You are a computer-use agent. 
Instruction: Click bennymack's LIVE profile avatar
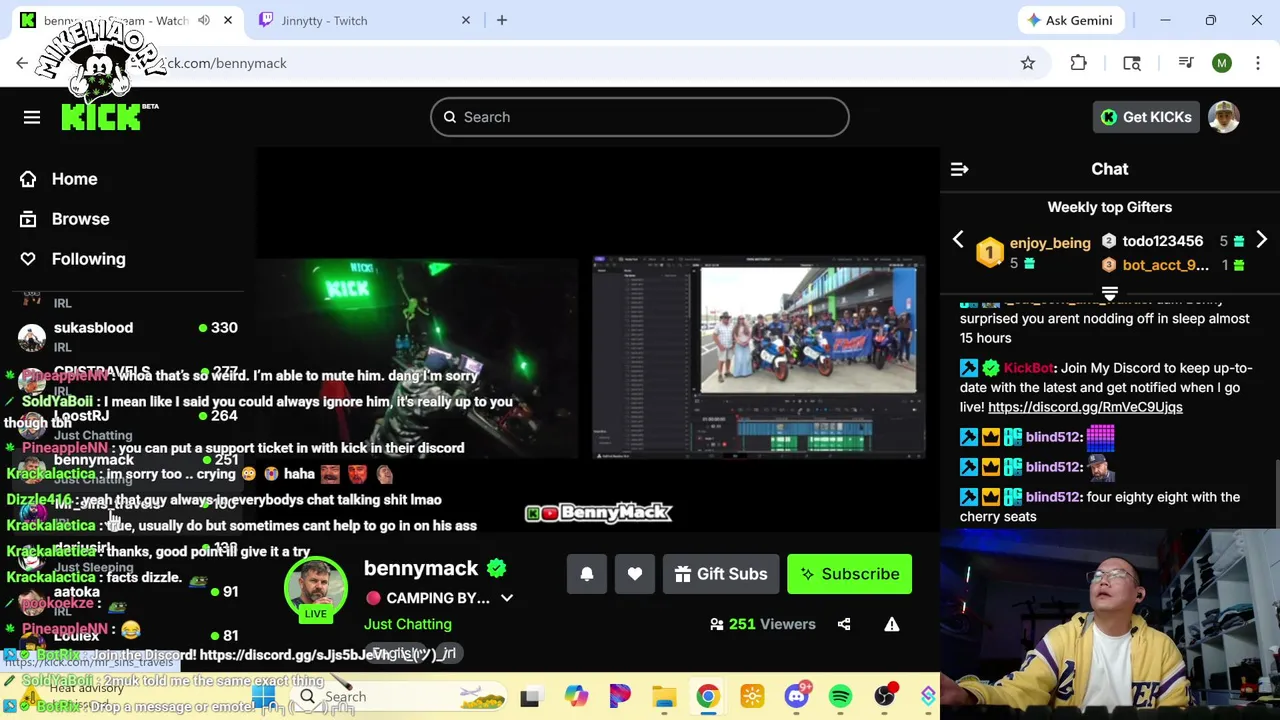(x=316, y=588)
